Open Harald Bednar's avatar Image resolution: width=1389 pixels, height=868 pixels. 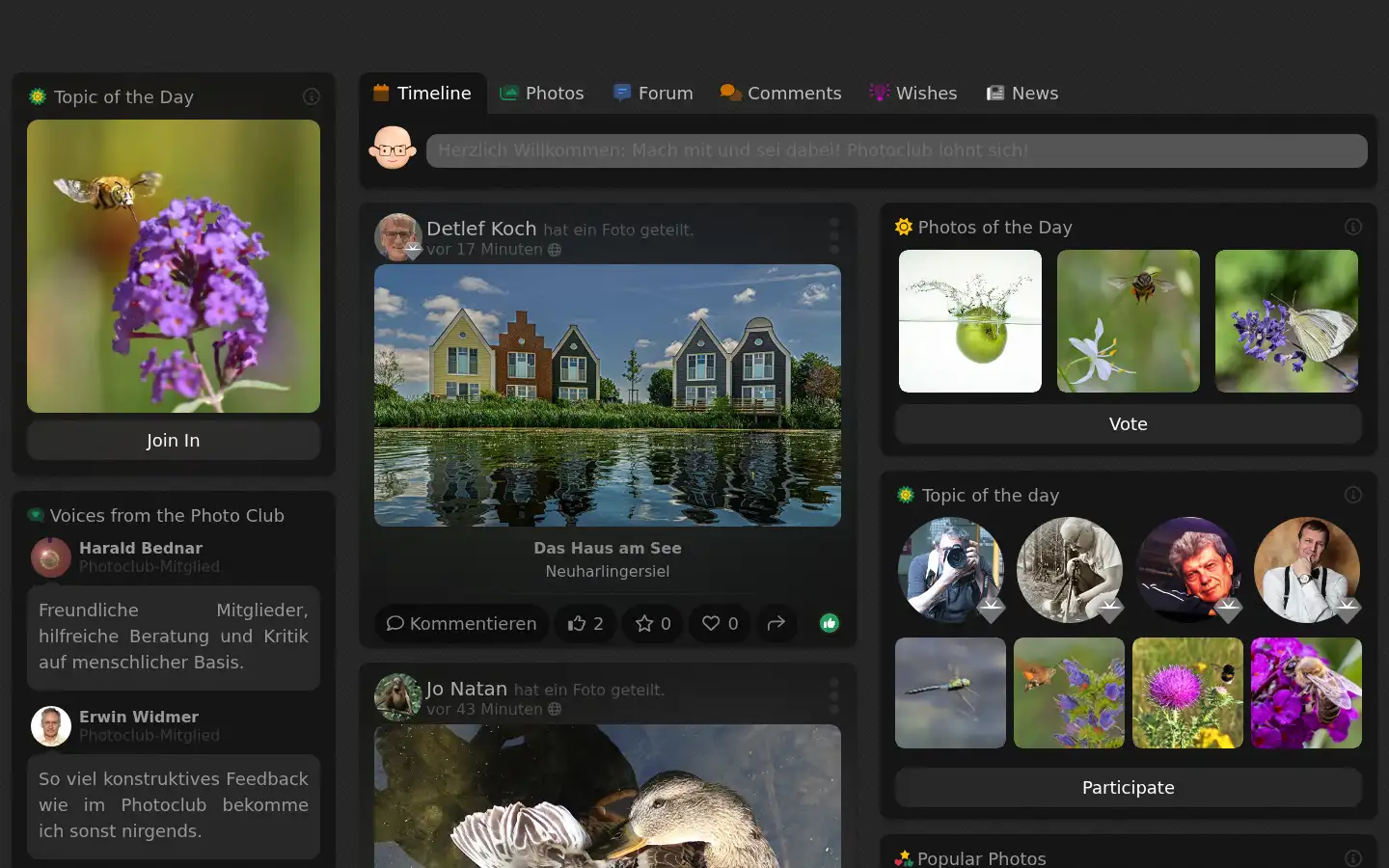click(51, 557)
